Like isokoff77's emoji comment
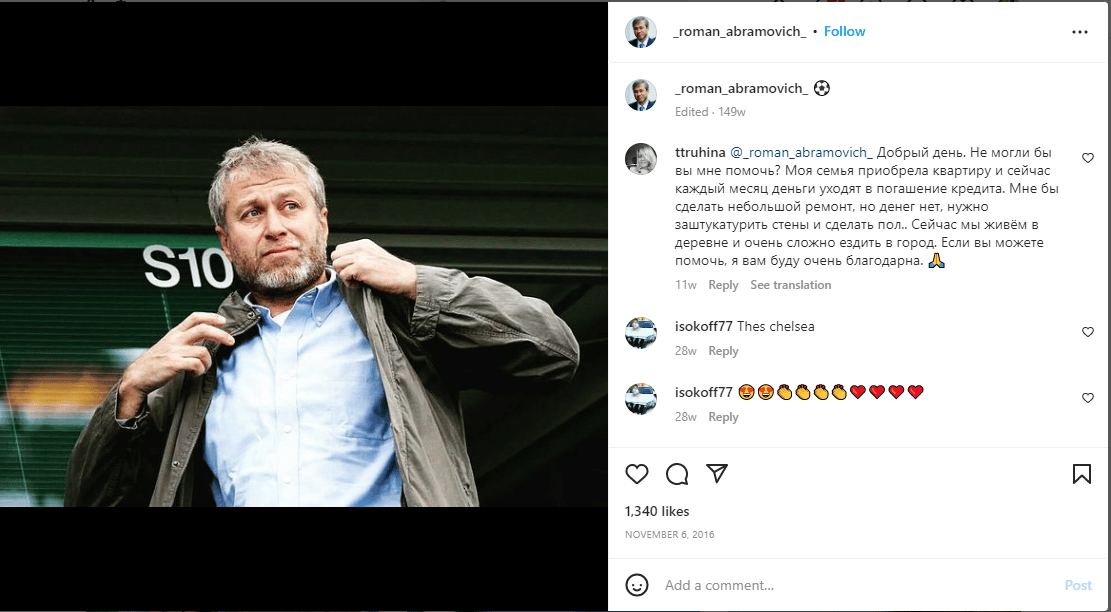Viewport: 1111px width, 612px height. (1088, 398)
